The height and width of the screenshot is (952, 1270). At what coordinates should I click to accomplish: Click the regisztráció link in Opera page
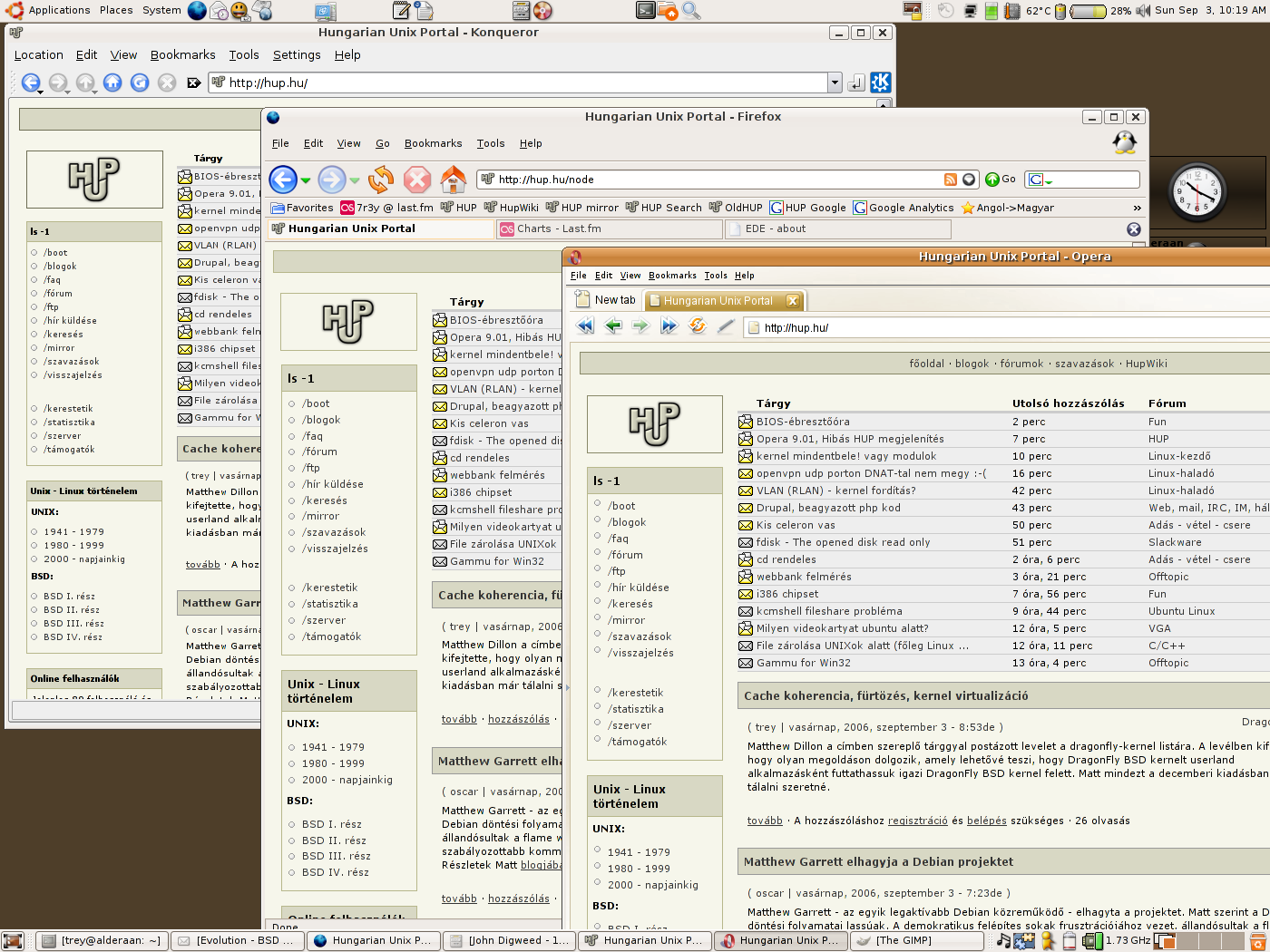click(918, 821)
